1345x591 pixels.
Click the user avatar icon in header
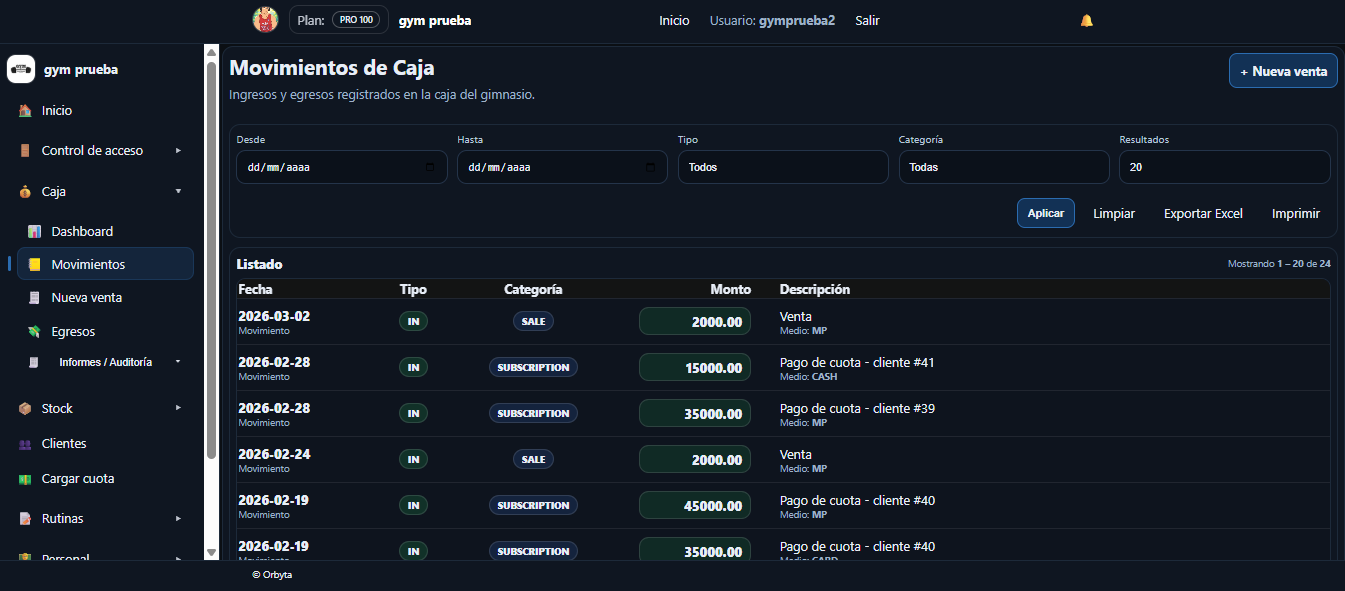tap(265, 20)
